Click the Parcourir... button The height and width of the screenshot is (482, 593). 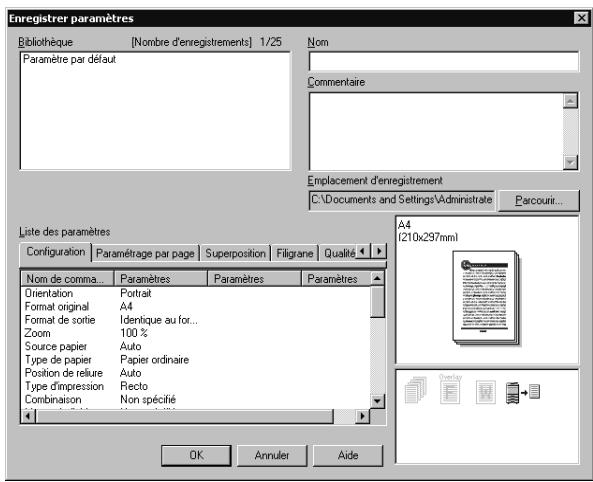[539, 201]
